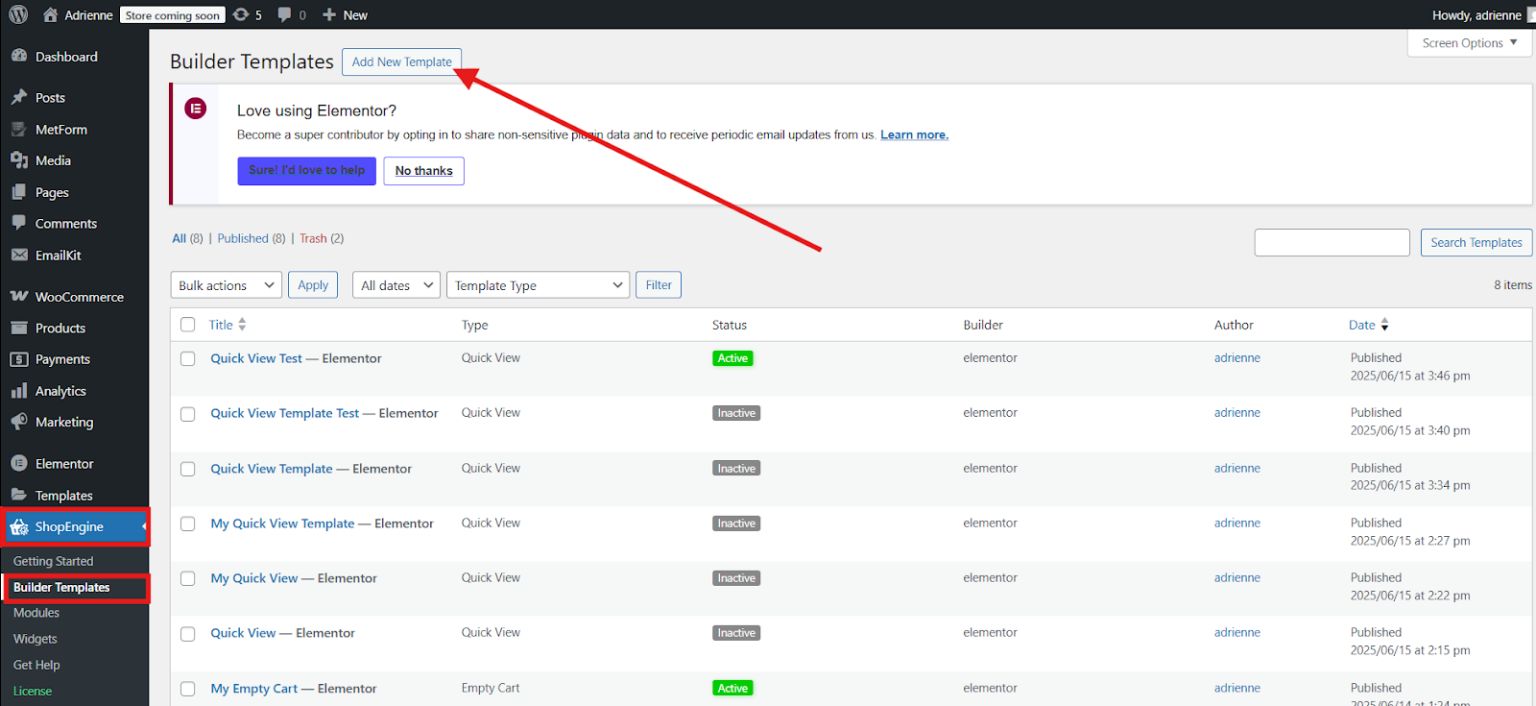Check the select-all checkbox in table header

188,325
